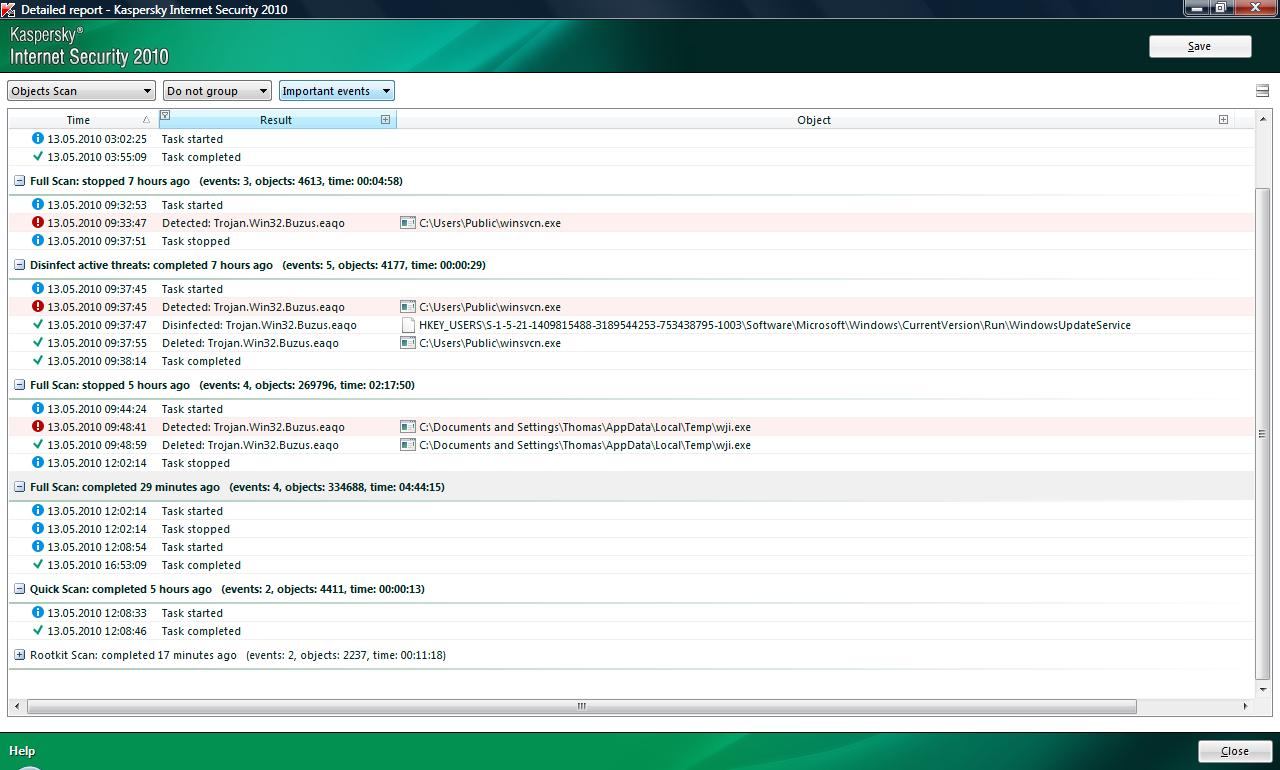
Task: Click the info icon for 12:08:54 Task started
Action: 38,547
